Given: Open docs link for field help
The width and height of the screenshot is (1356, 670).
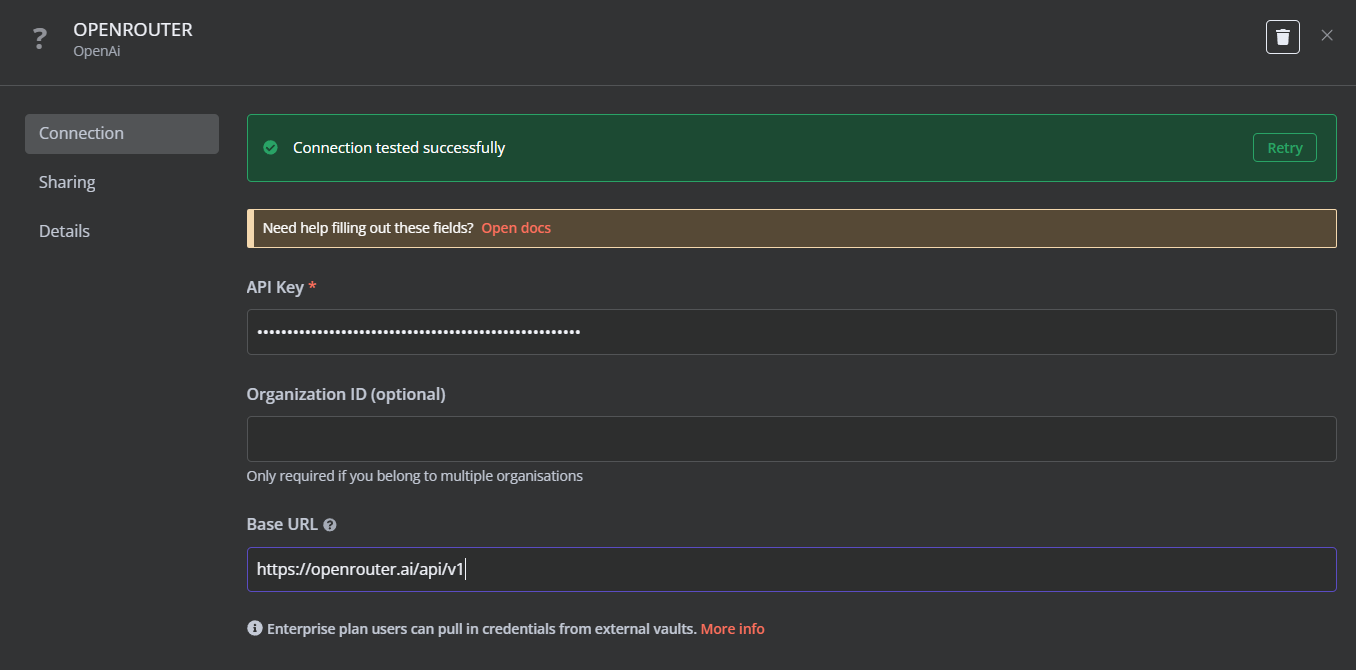Looking at the screenshot, I should (516, 228).
